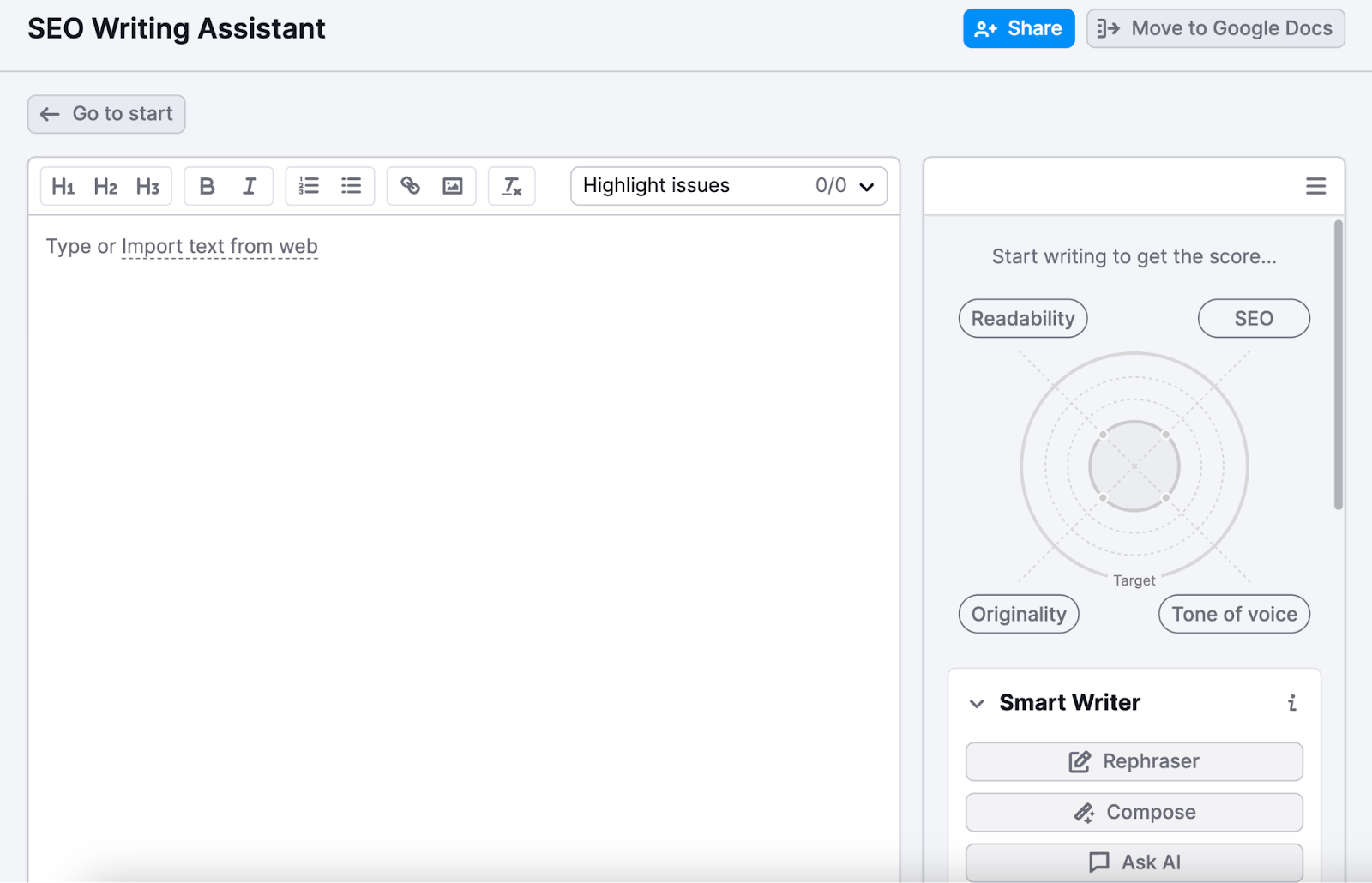Collapse the Smart Writer section
Screen dimensions: 1372x883
click(x=976, y=703)
